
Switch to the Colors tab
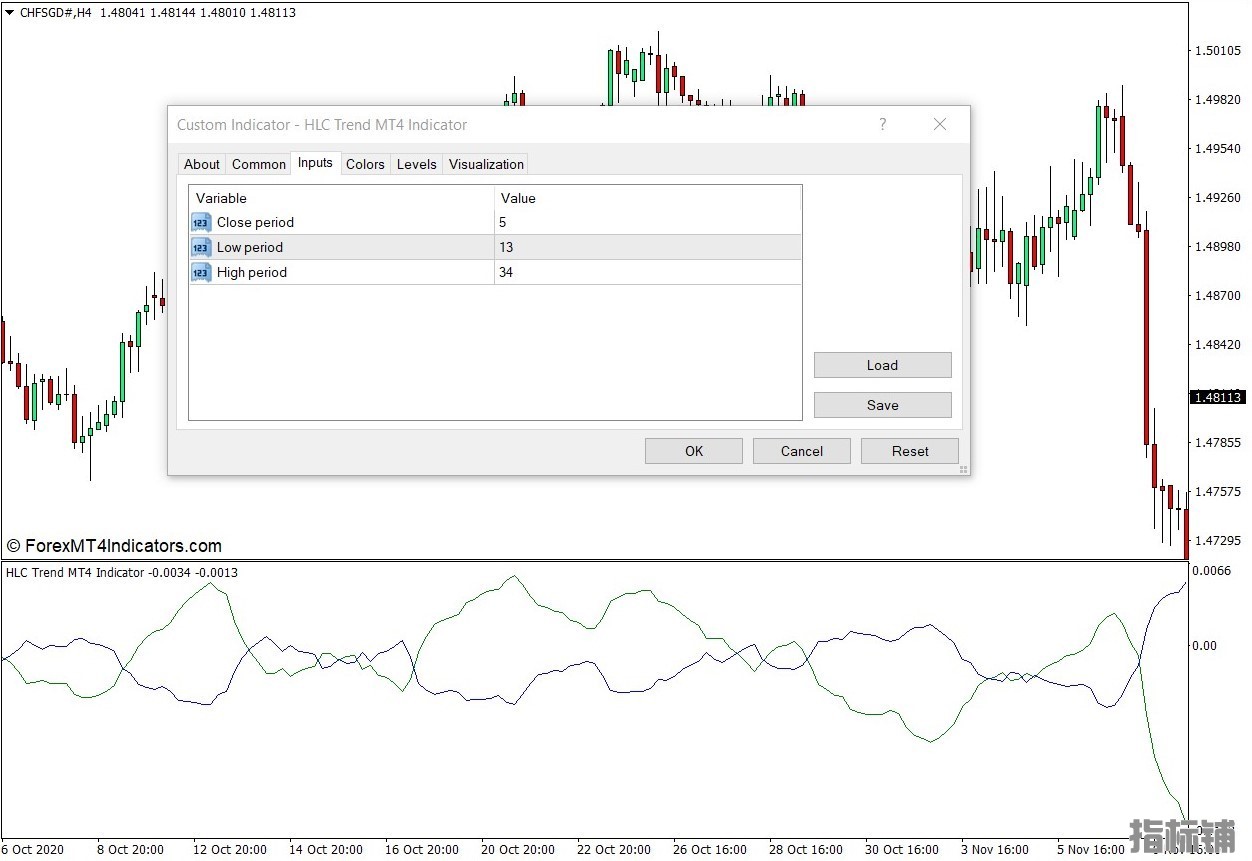point(365,164)
